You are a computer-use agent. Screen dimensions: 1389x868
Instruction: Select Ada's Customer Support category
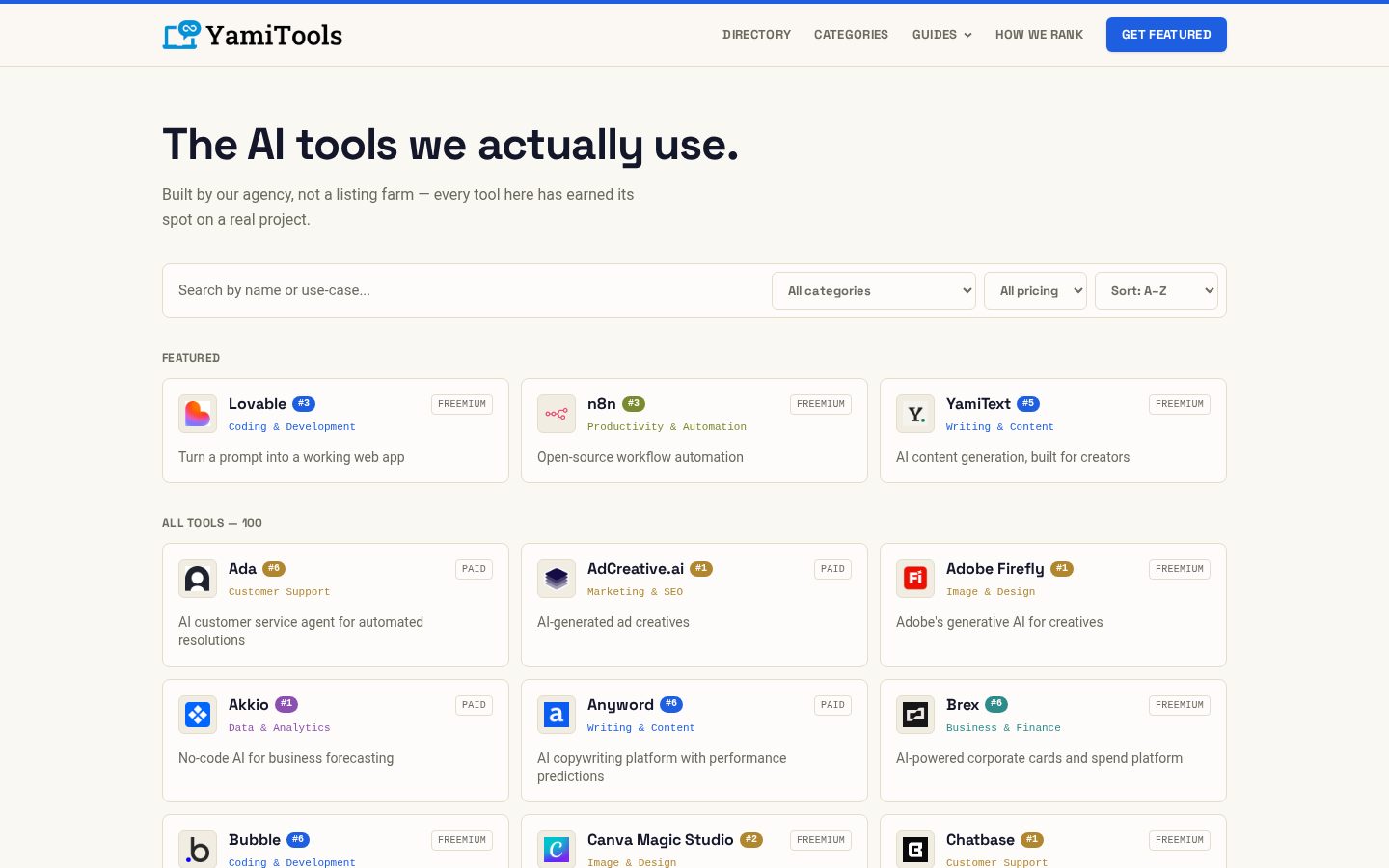pyautogui.click(x=279, y=592)
